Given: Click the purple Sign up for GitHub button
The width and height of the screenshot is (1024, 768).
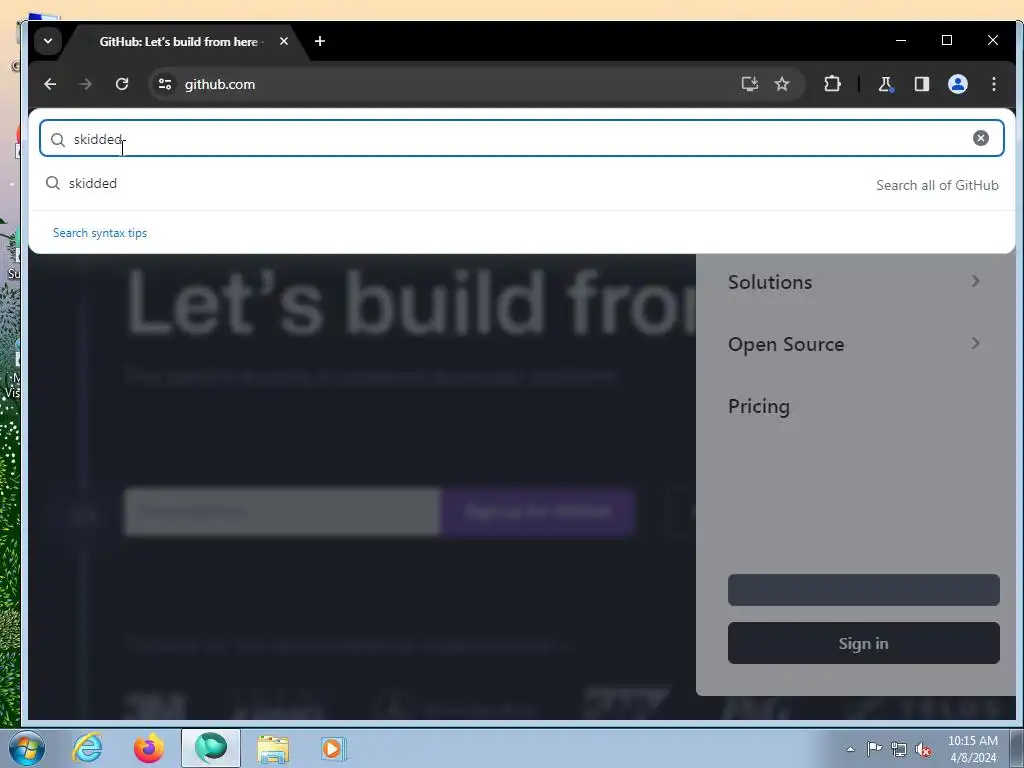Looking at the screenshot, I should 538,511.
